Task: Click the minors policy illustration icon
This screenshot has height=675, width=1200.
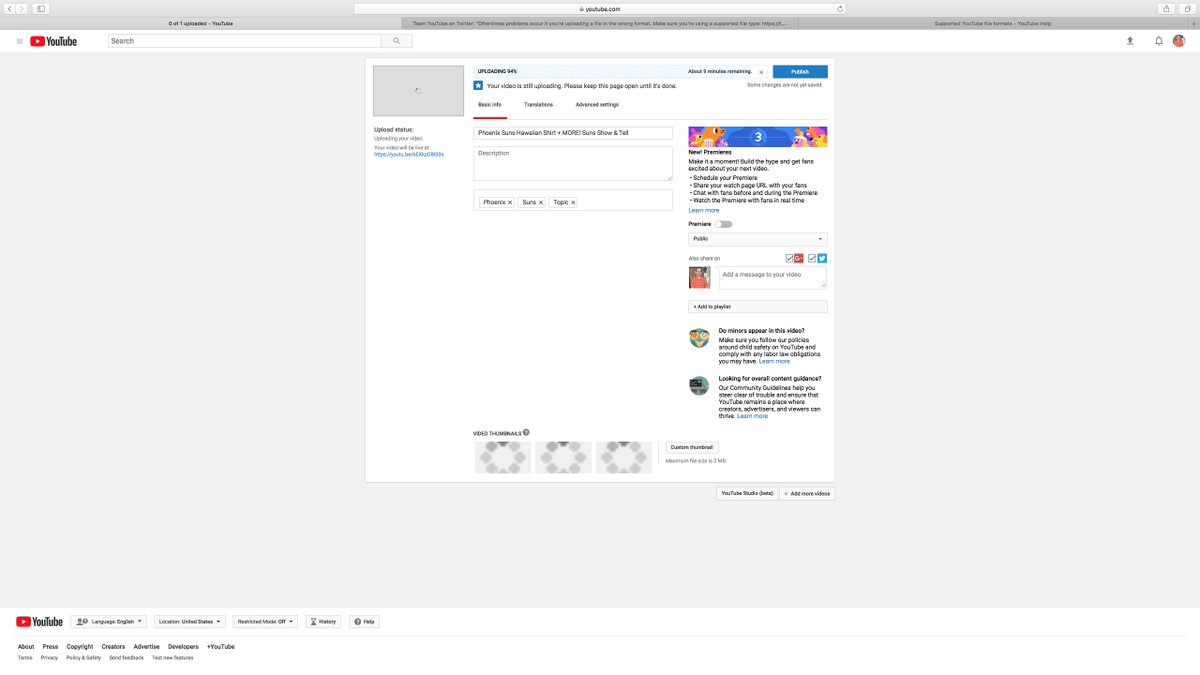Action: point(699,338)
